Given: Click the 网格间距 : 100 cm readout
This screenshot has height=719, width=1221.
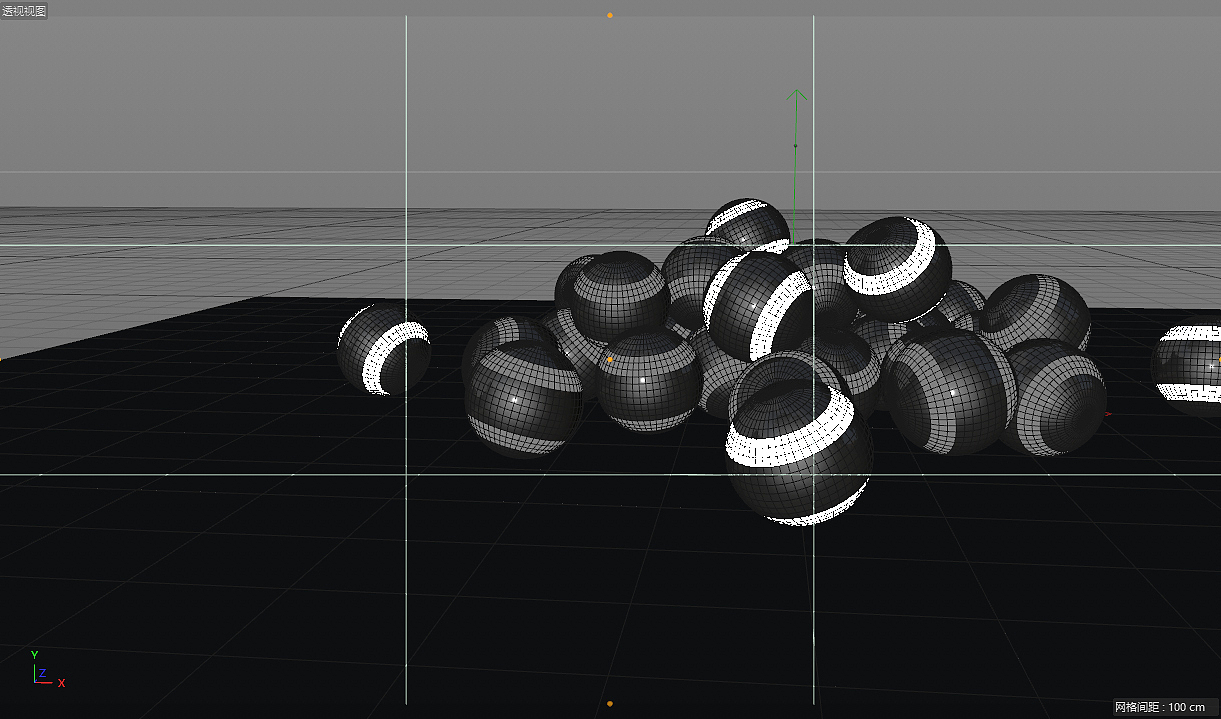Looking at the screenshot, I should click(x=1160, y=707).
